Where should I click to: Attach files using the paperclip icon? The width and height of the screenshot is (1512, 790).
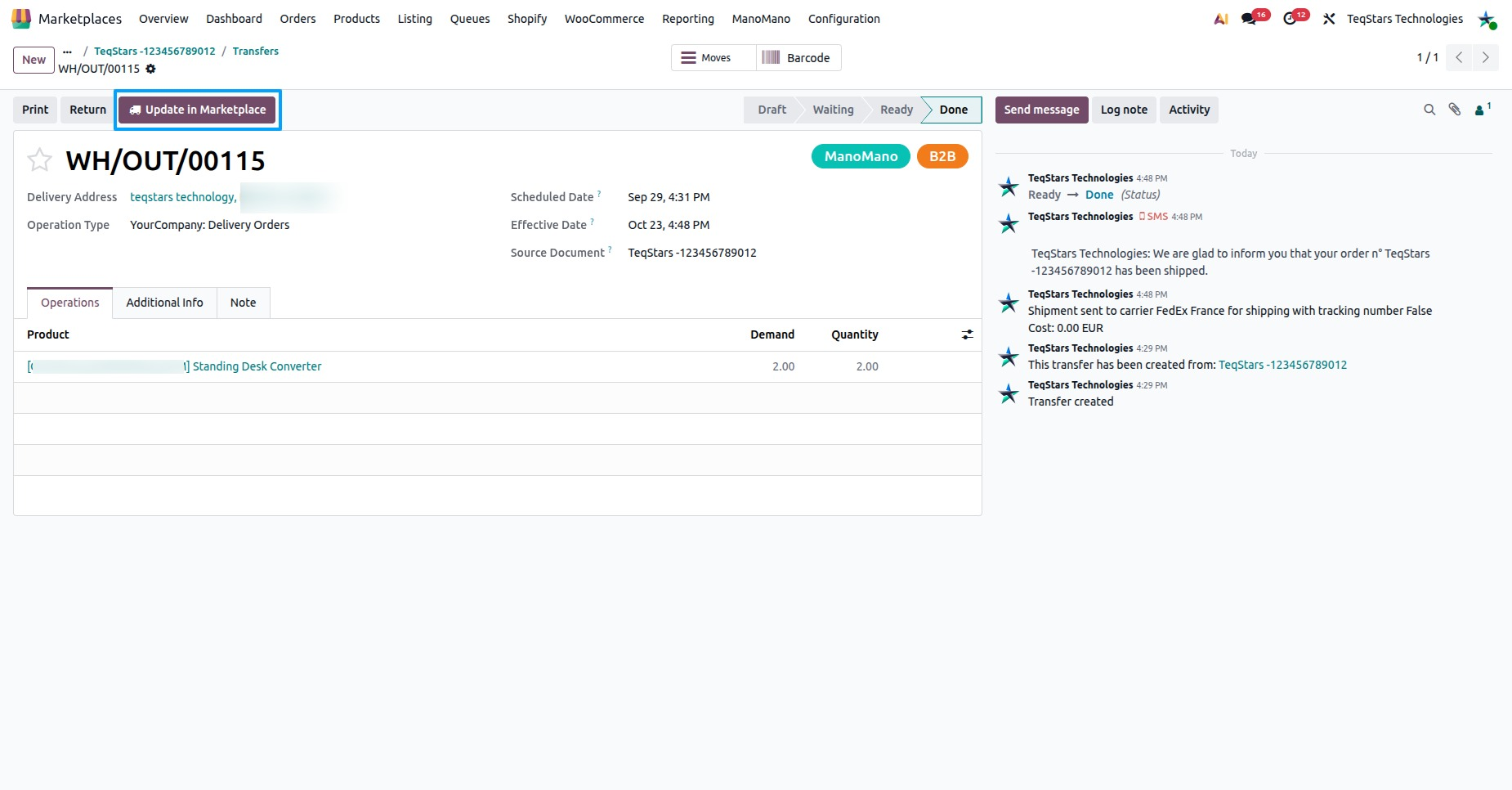(x=1455, y=110)
